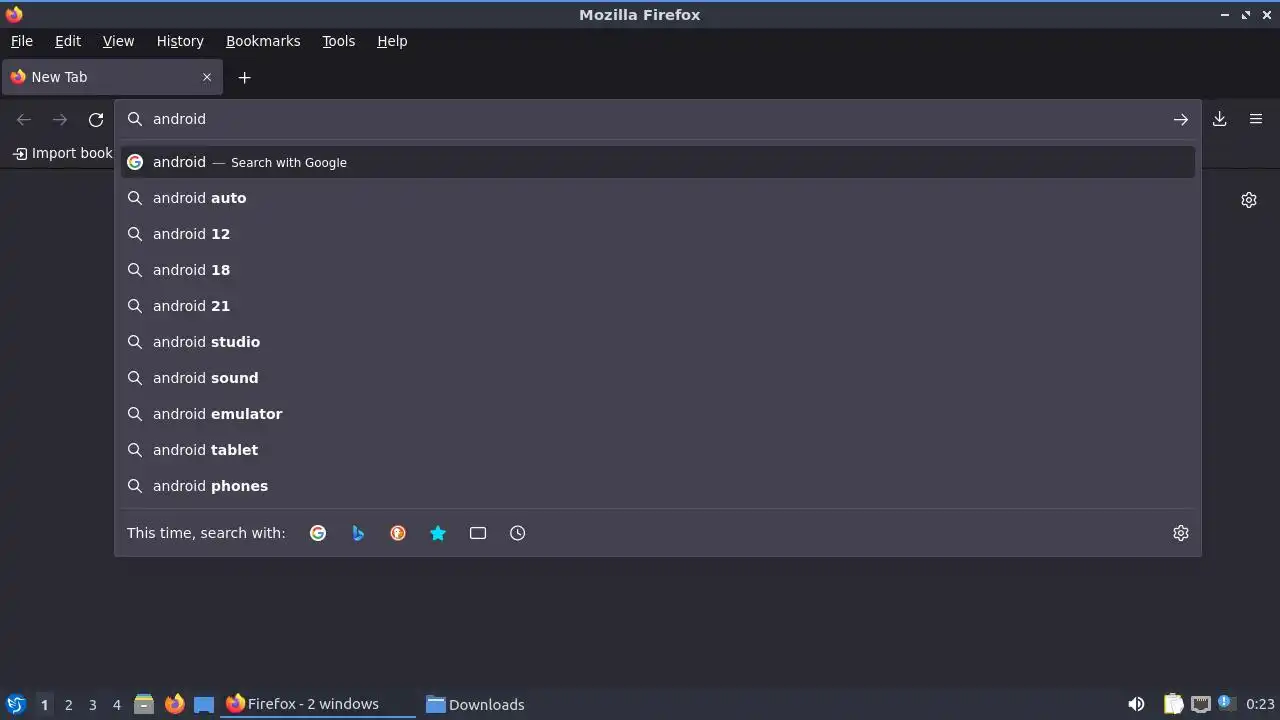Switch to workspace 2
This screenshot has height=720, width=1280.
click(68, 705)
